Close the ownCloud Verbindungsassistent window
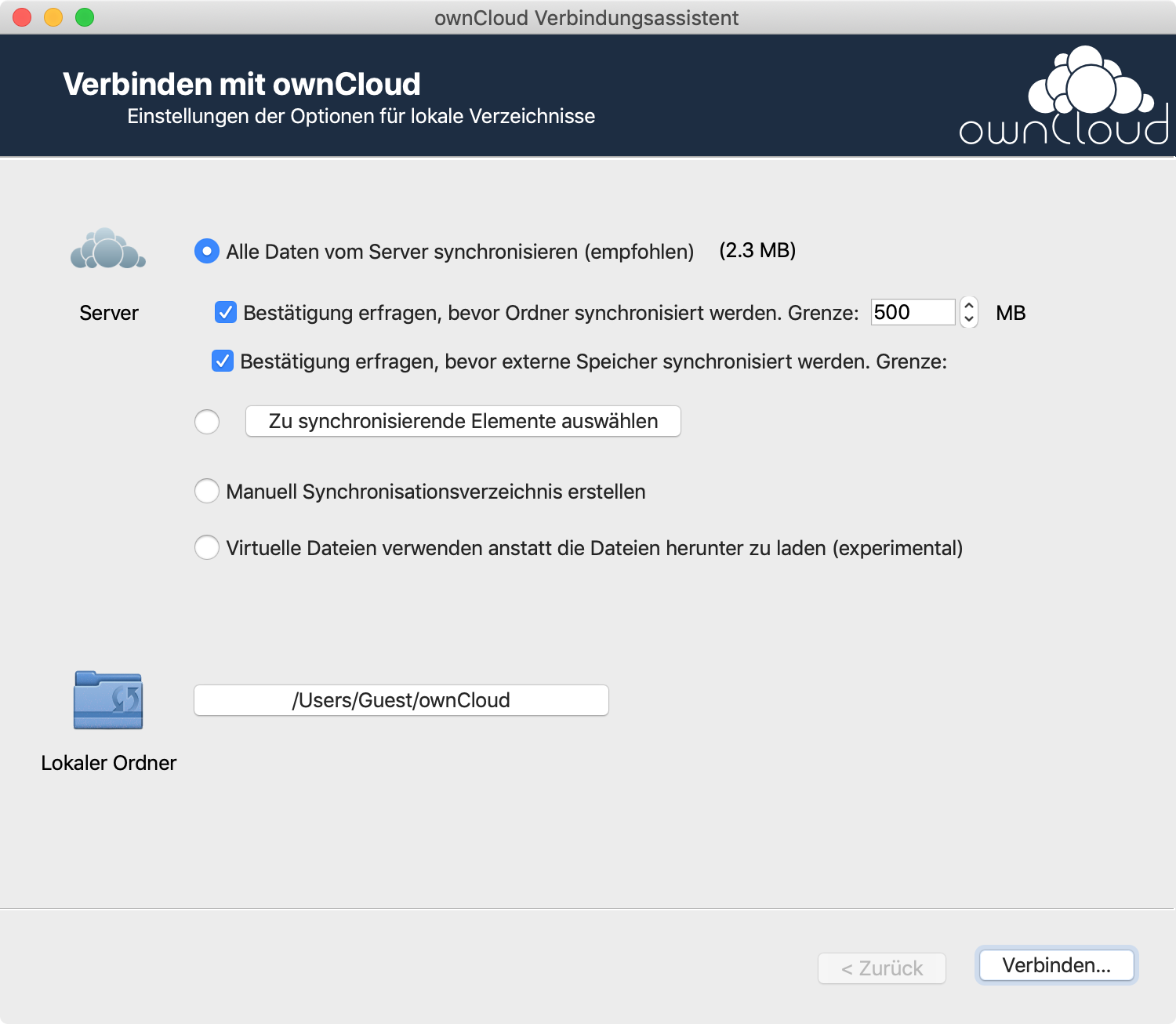This screenshot has width=1176, height=1024. 22,17
